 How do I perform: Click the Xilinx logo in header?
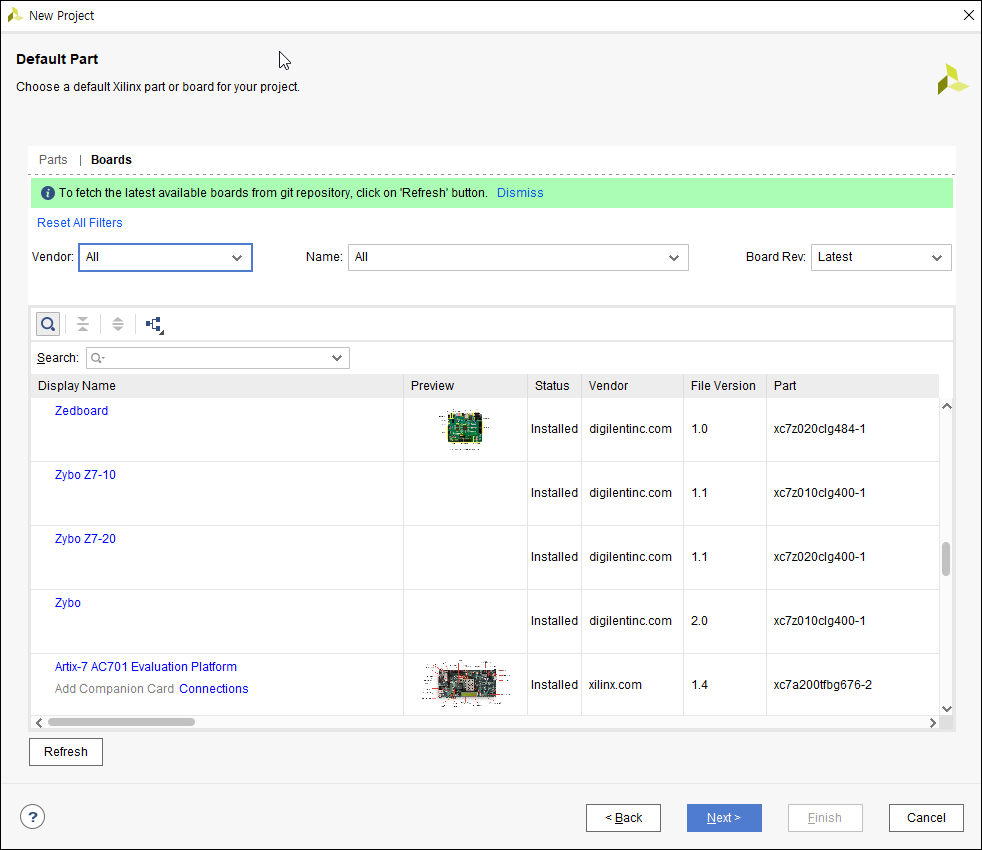click(x=952, y=80)
